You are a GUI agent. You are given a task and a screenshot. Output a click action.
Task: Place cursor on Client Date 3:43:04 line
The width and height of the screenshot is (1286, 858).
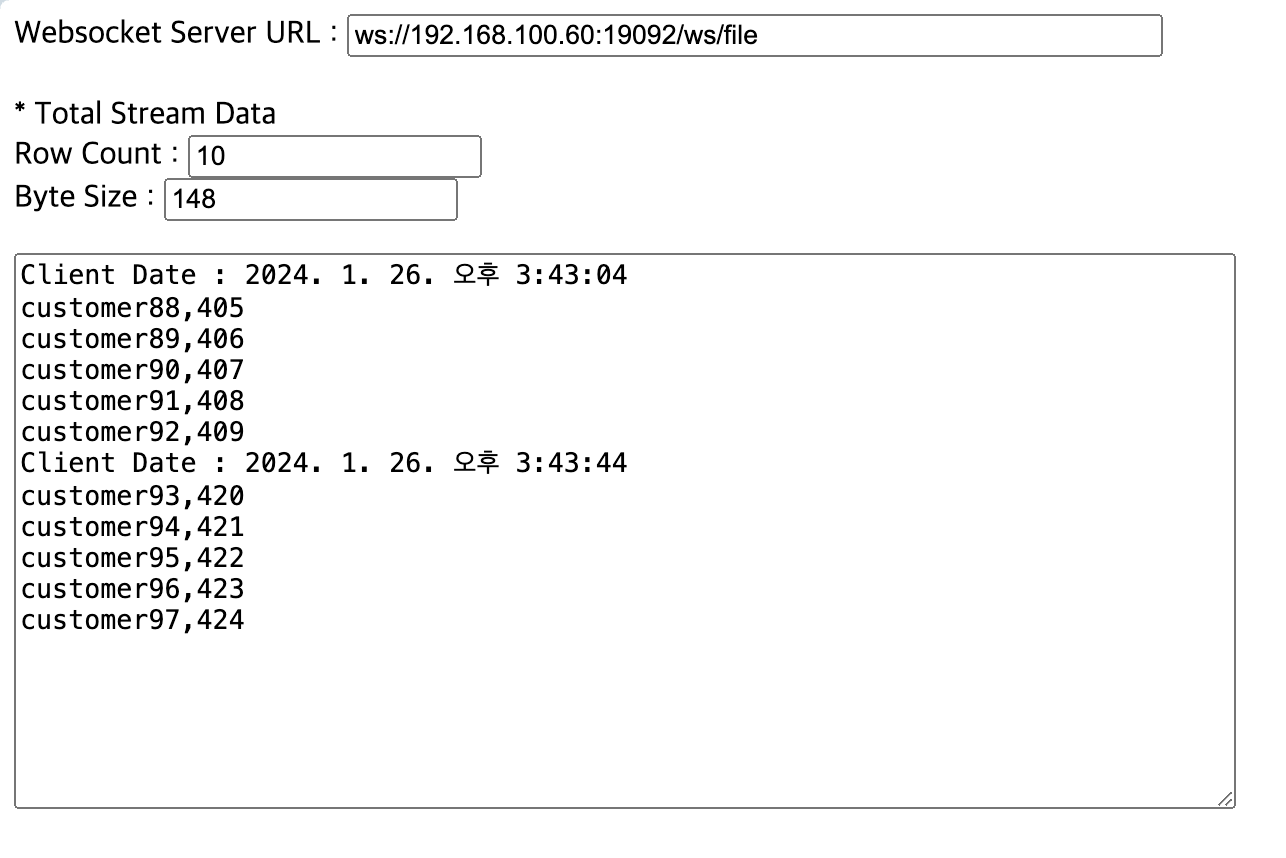pos(324,275)
